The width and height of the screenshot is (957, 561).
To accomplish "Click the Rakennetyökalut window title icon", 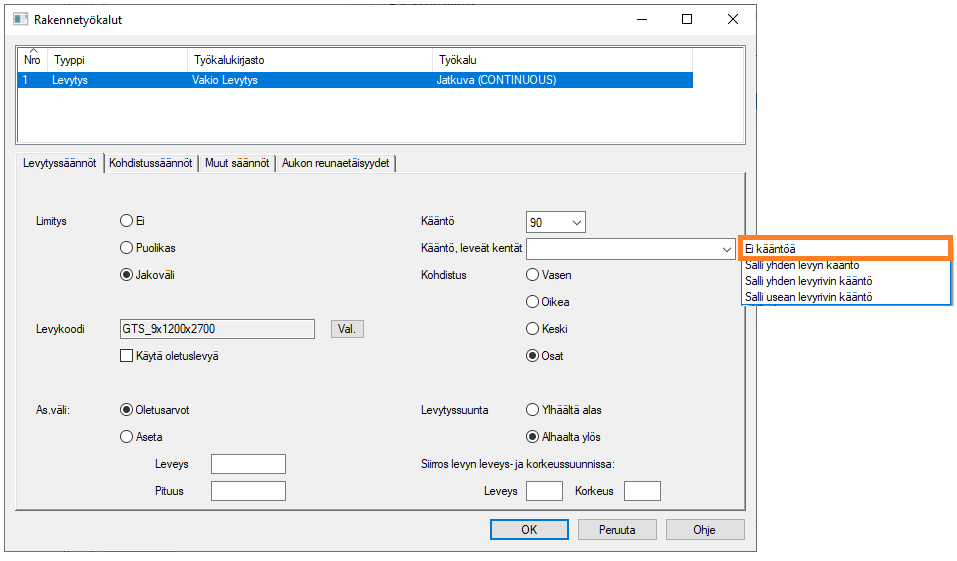I will point(20,19).
